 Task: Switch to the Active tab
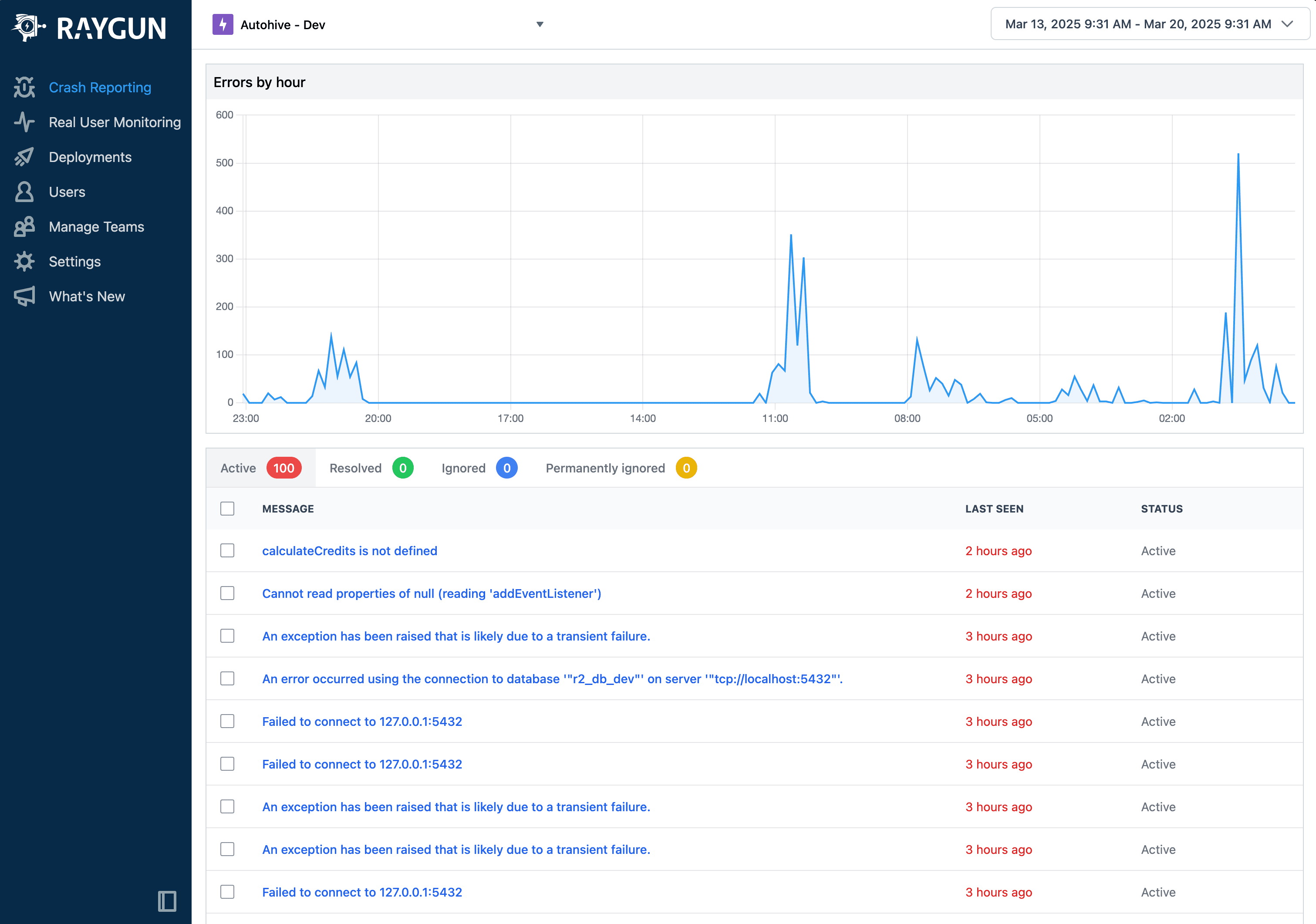click(261, 468)
